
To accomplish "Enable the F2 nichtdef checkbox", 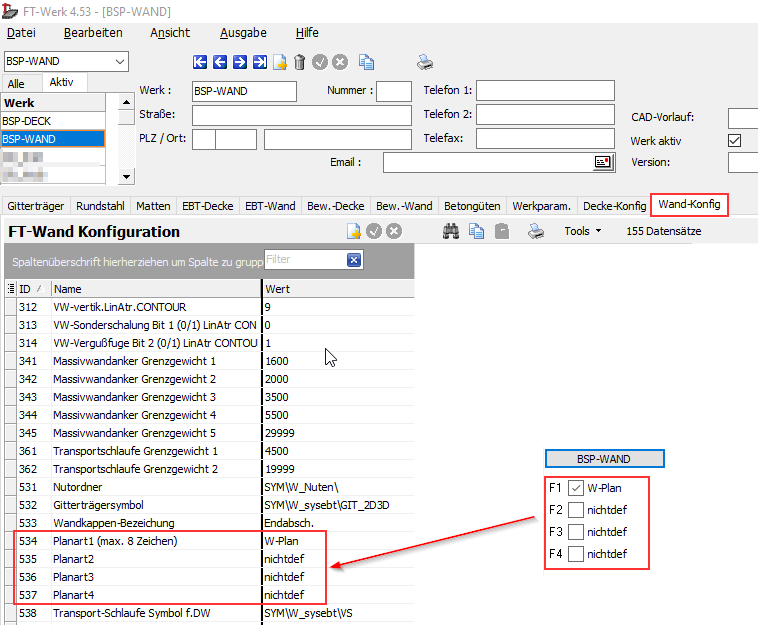I will point(576,510).
